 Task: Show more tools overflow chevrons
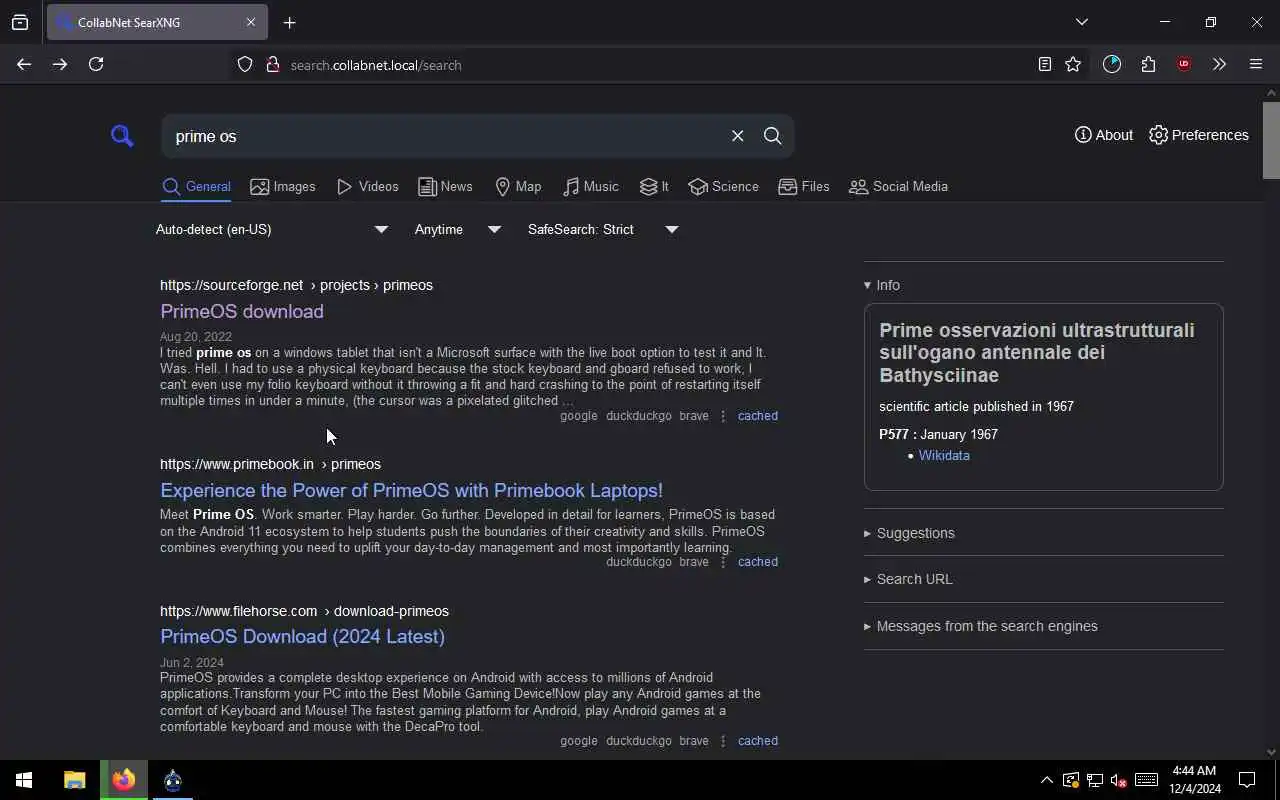point(1219,64)
